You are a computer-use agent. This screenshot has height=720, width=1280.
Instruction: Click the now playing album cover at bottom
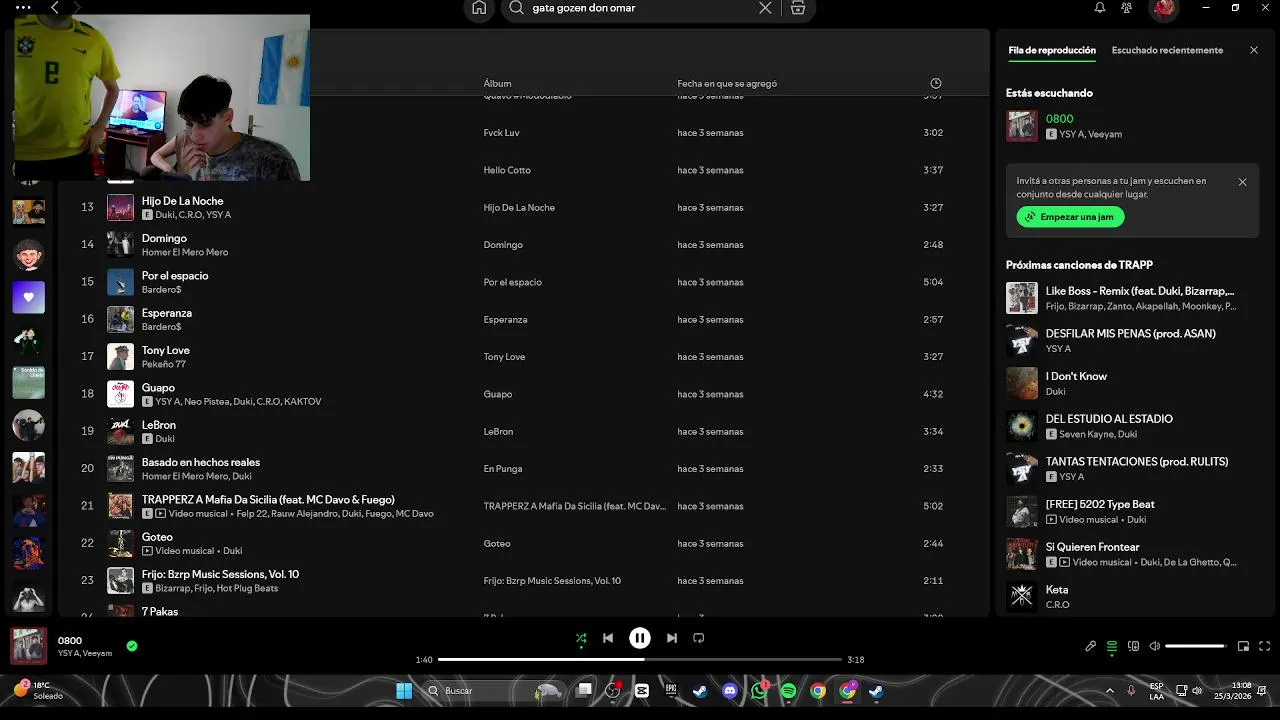(28, 646)
